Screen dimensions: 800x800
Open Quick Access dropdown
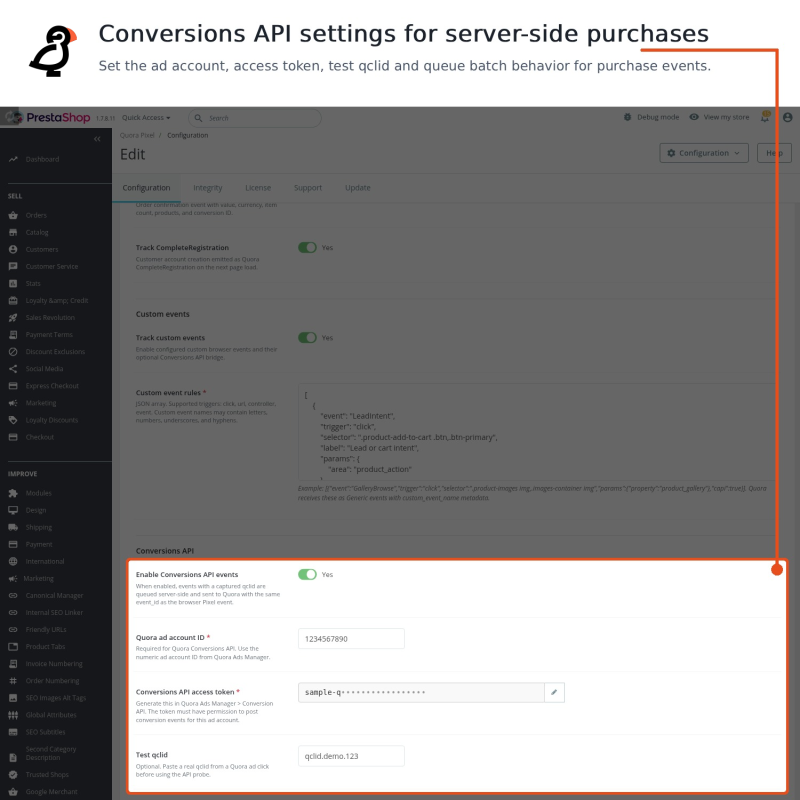tap(146, 117)
